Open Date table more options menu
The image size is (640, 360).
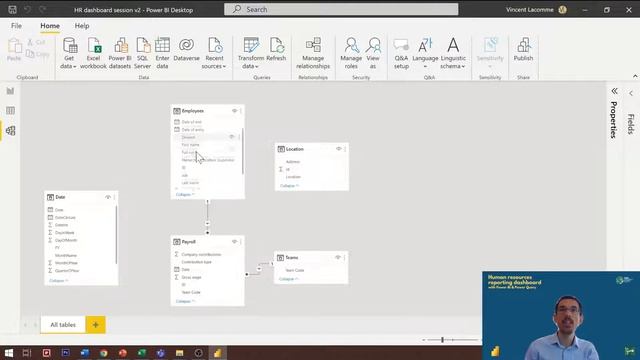114,198
